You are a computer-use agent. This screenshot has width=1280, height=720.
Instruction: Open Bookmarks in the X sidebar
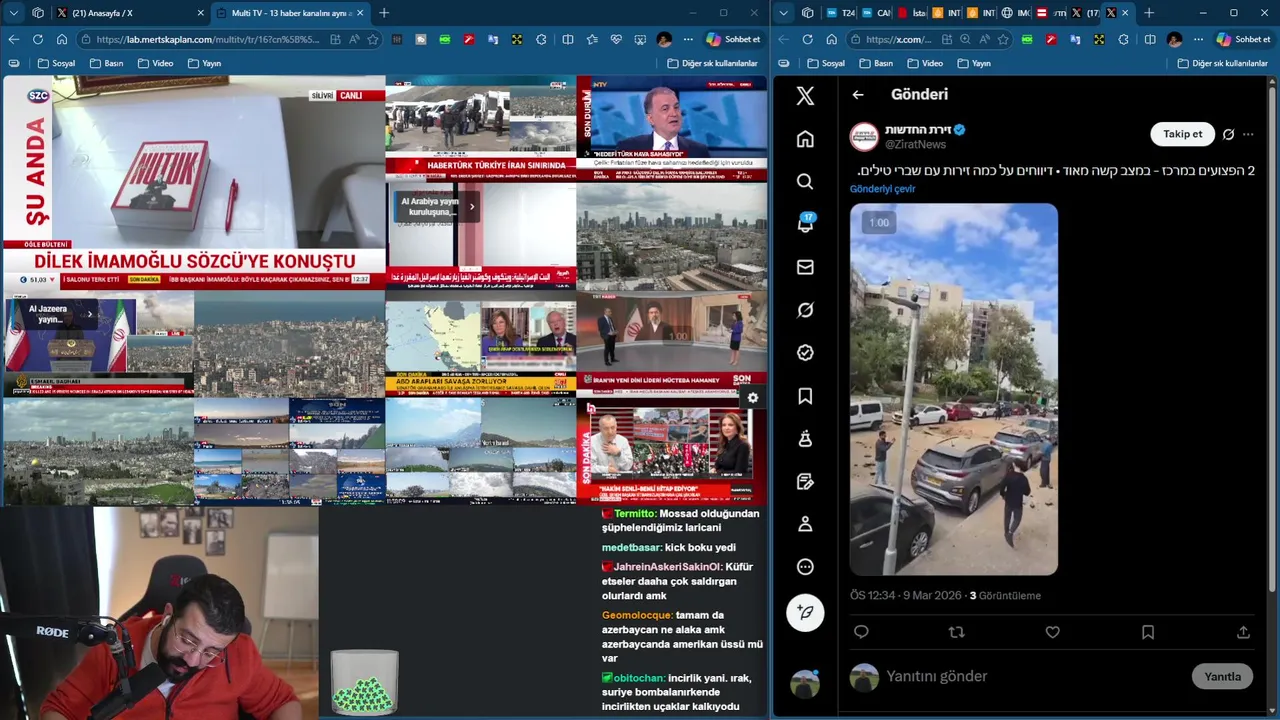pos(805,396)
